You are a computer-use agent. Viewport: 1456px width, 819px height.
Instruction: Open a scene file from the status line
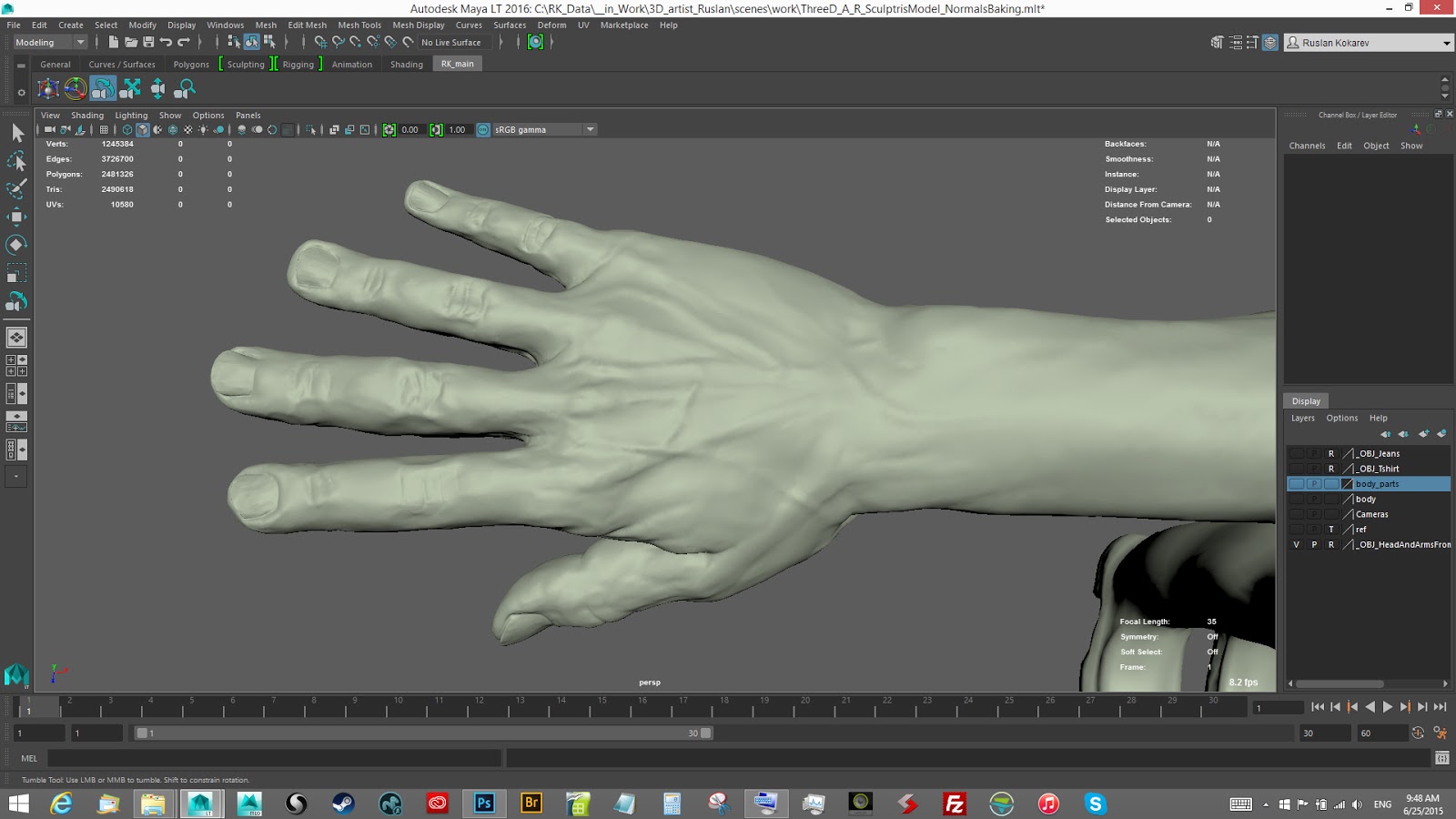[131, 42]
